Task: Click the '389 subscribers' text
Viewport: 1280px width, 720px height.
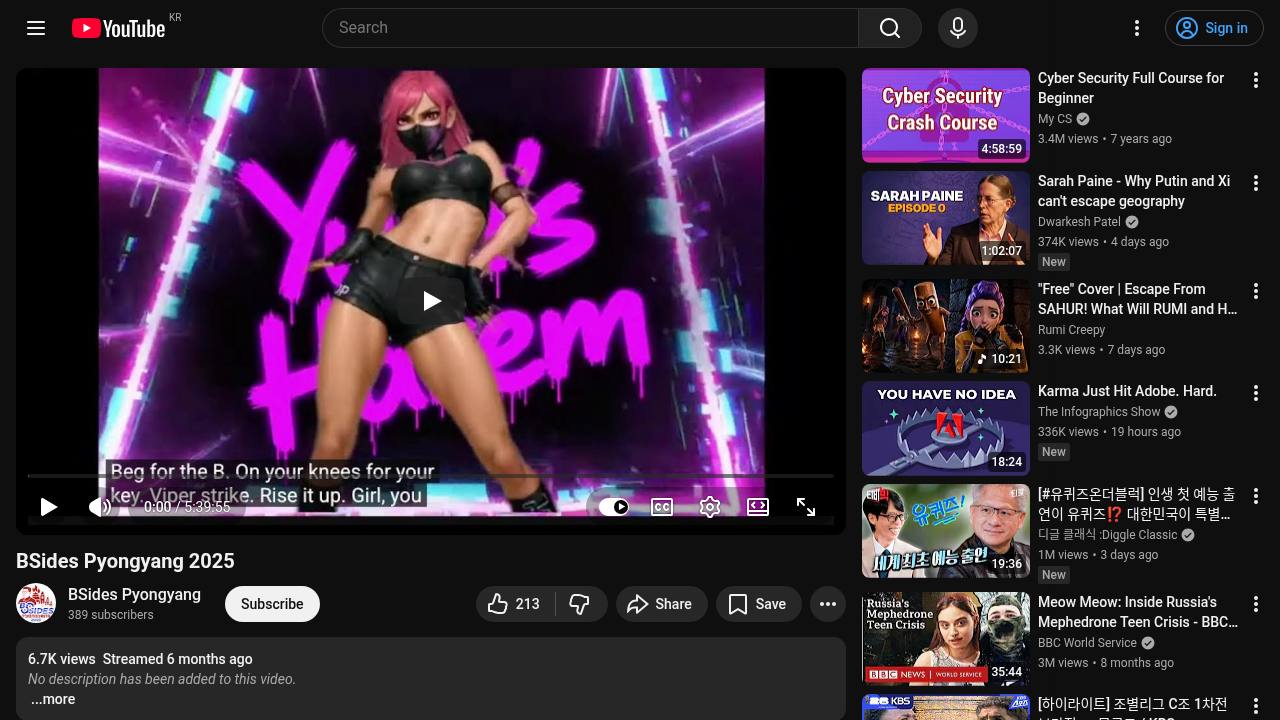Action: 110,615
